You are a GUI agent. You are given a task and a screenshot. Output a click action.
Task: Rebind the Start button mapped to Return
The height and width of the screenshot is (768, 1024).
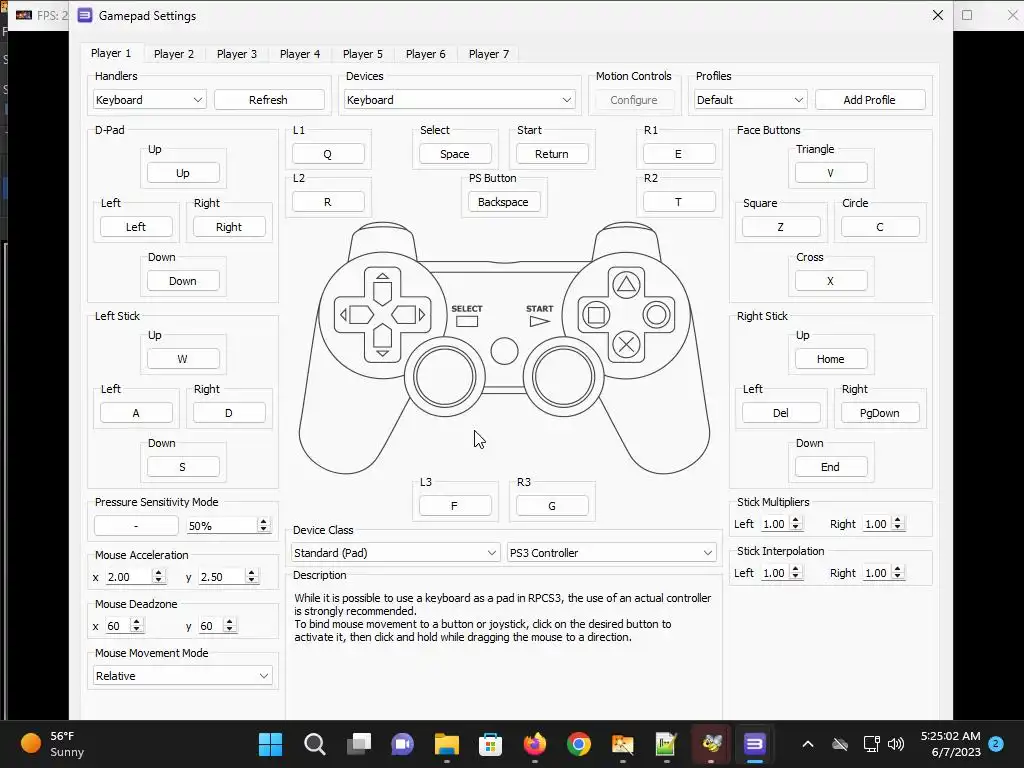click(552, 154)
